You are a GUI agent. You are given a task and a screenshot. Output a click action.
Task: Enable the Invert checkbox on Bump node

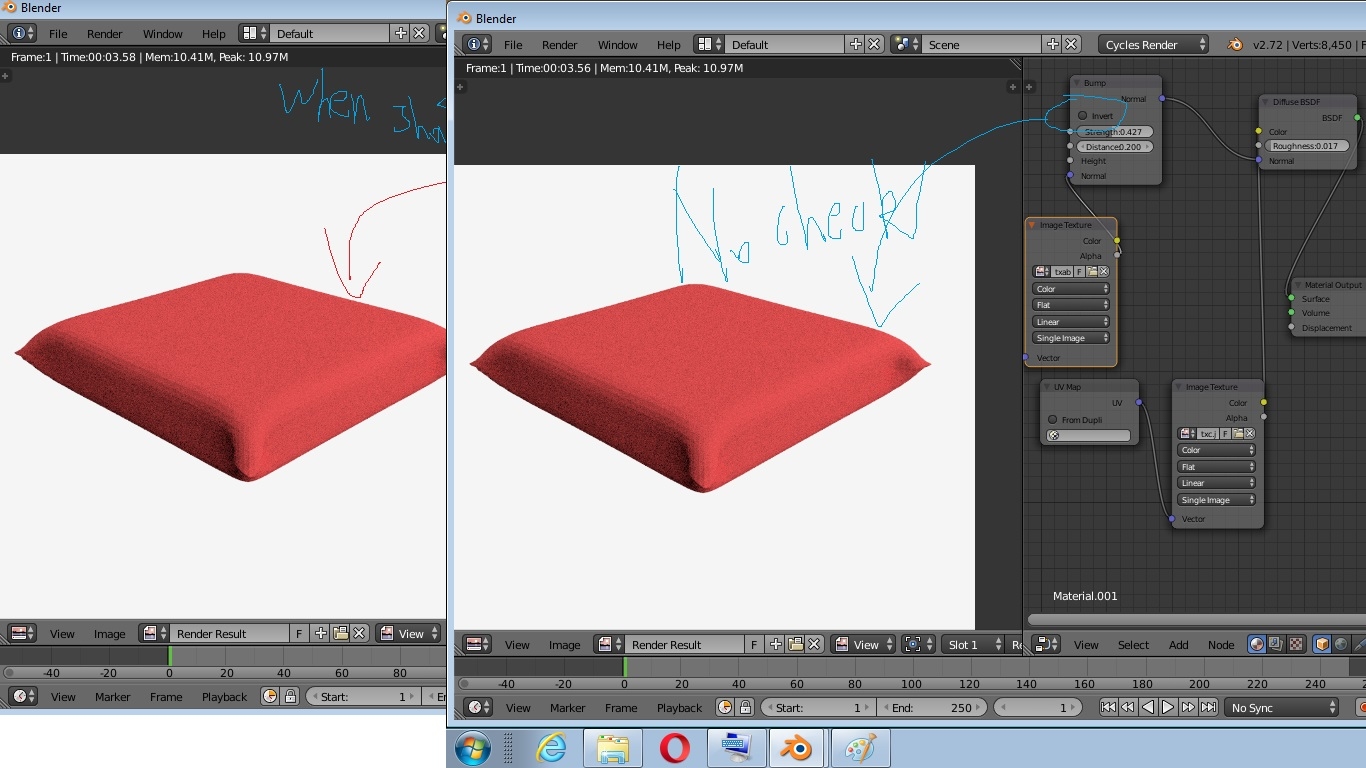pos(1083,116)
